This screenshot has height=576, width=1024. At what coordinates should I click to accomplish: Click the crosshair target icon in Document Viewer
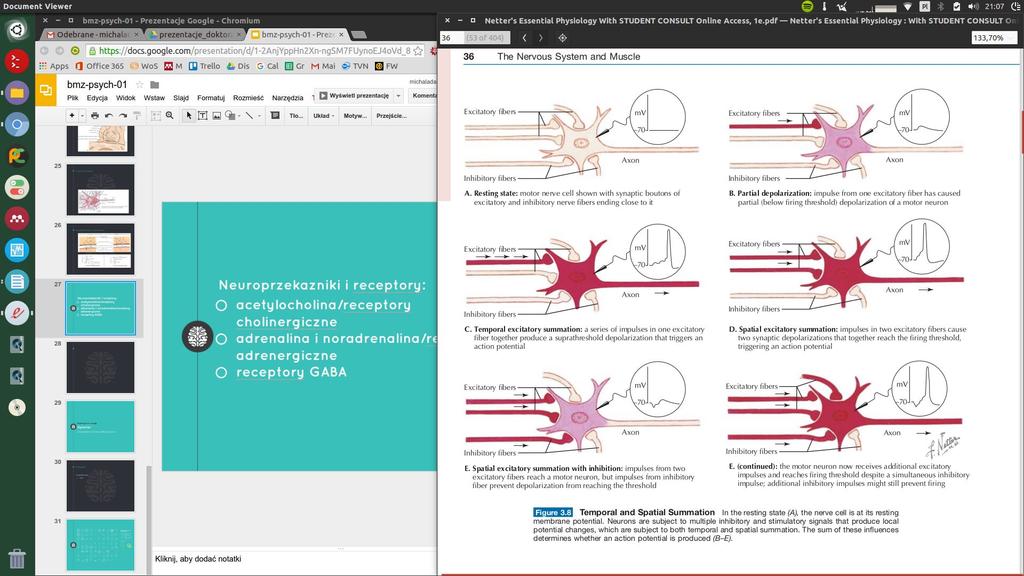pos(562,38)
